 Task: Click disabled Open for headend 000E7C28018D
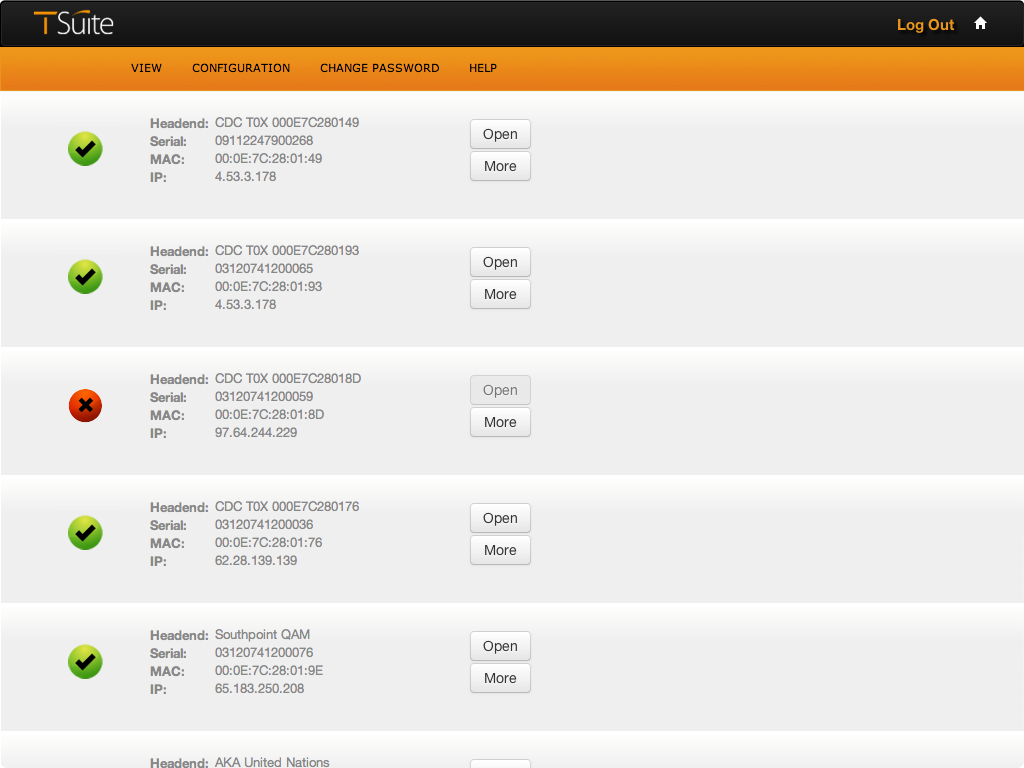[500, 390]
